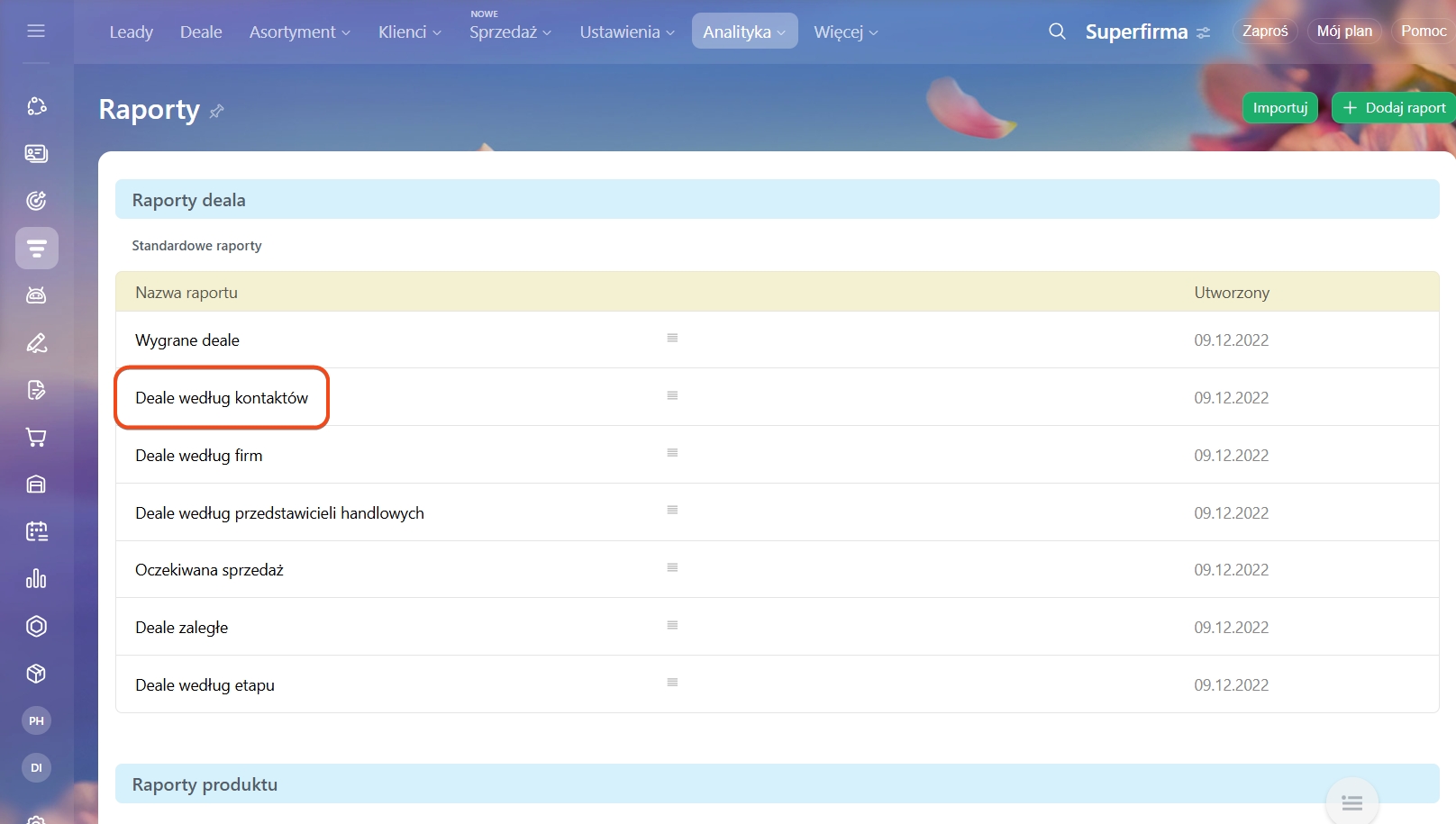Click the calendar icon in the sidebar
The image size is (1456, 824).
[x=36, y=531]
